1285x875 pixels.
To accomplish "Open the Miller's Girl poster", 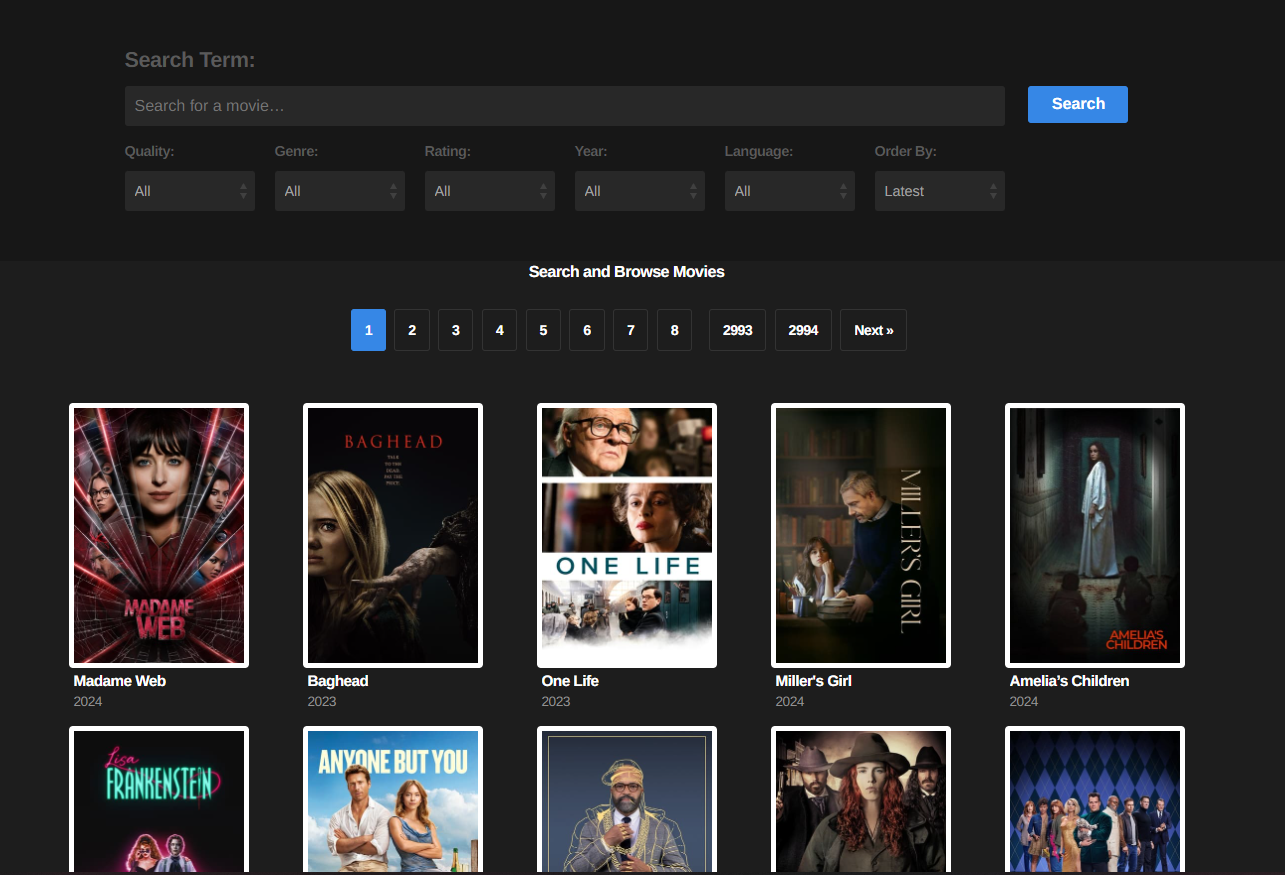I will 861,535.
